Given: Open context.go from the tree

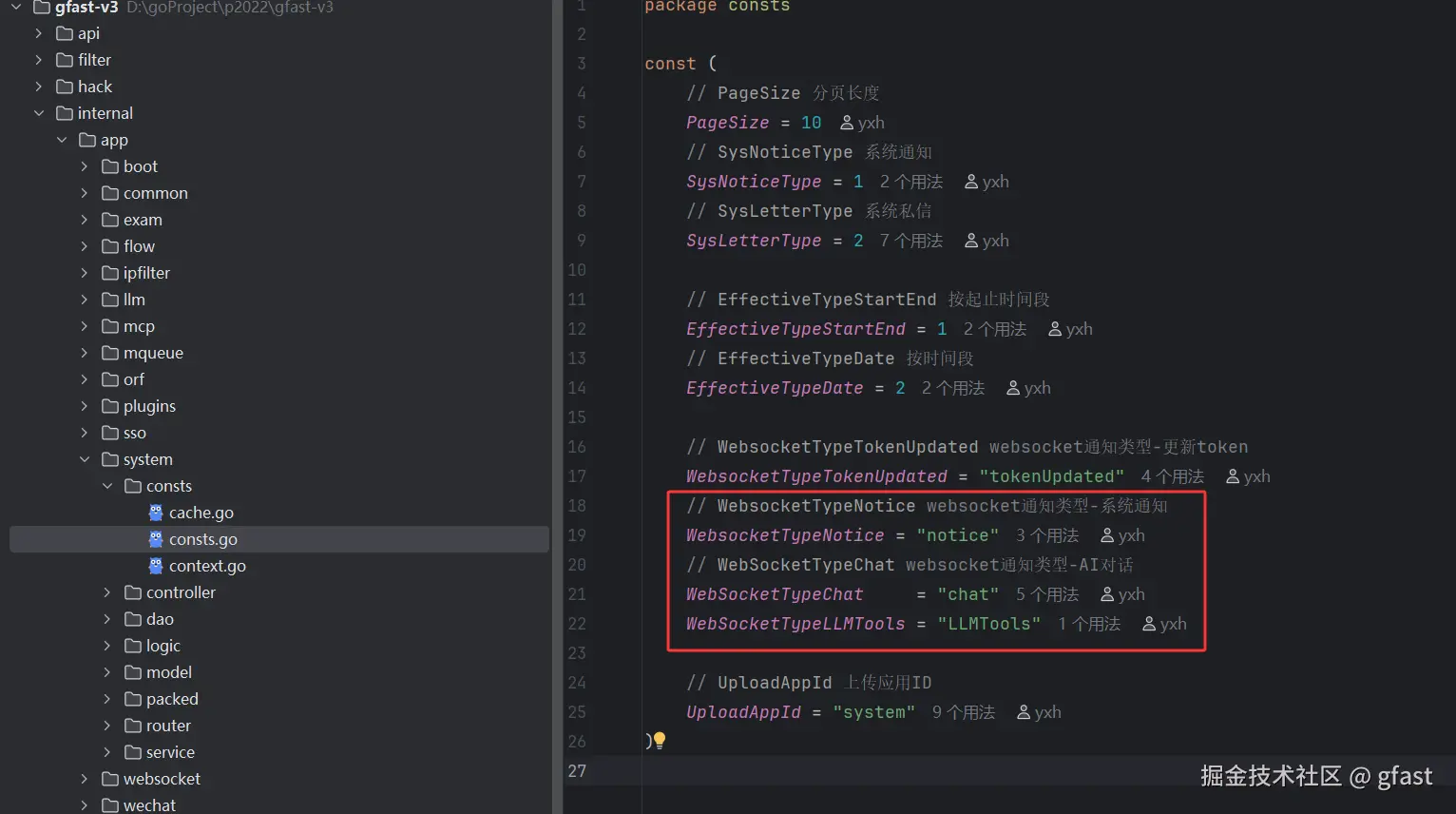Looking at the screenshot, I should [279, 566].
